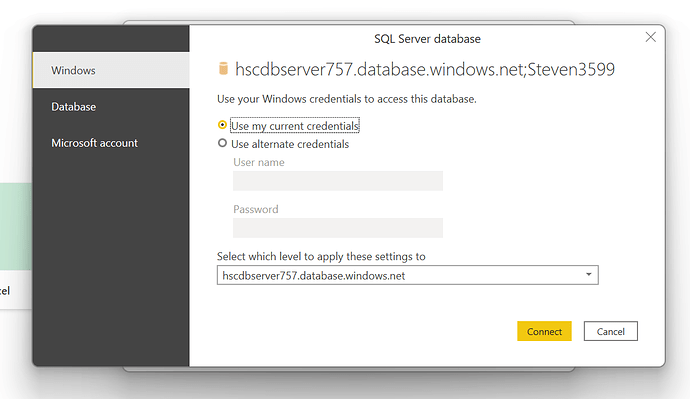
Task: Click the 'SQL Server database' dialog title
Action: tap(427, 39)
